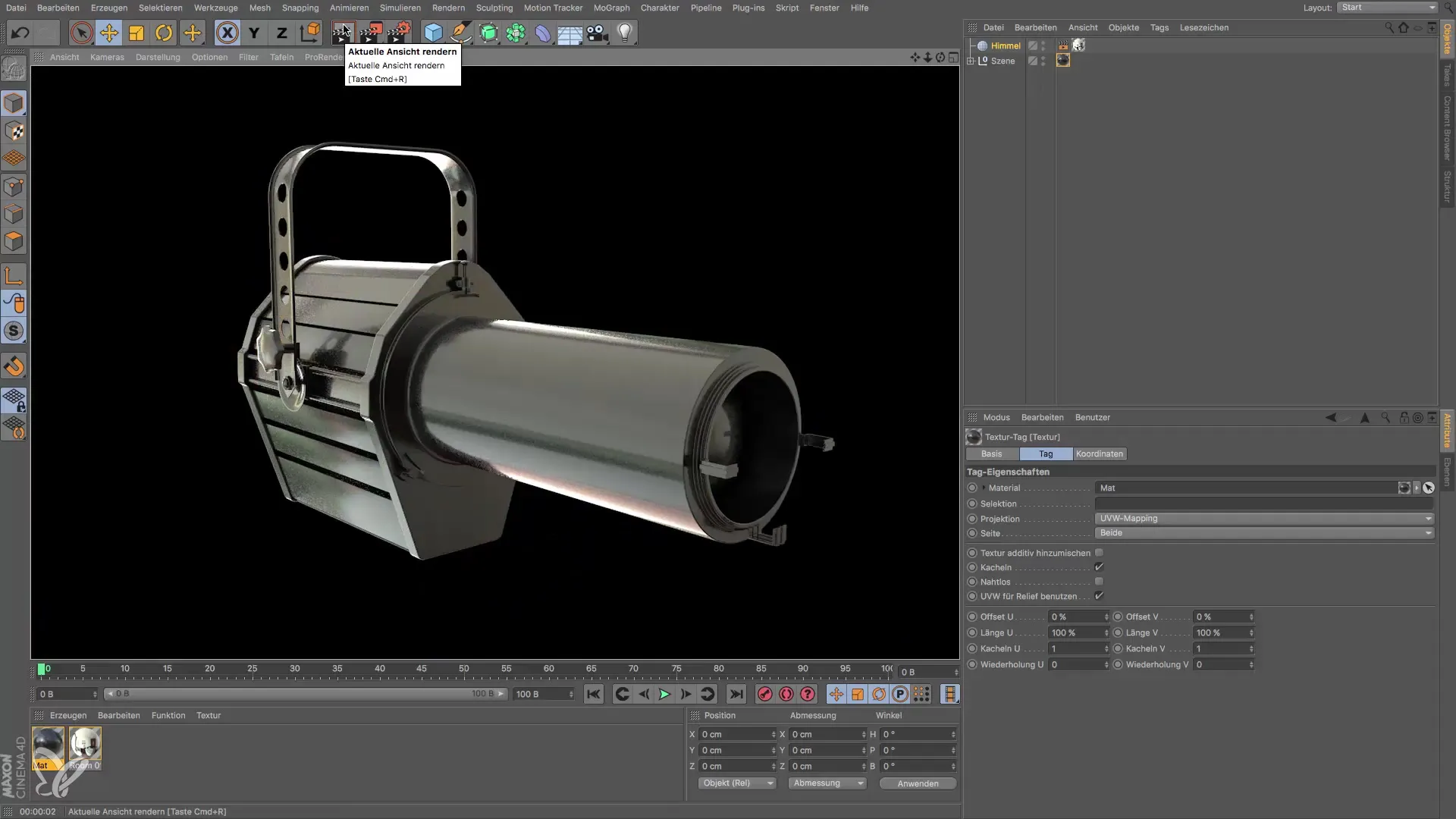
Task: Record active objects keyframe
Action: click(765, 694)
